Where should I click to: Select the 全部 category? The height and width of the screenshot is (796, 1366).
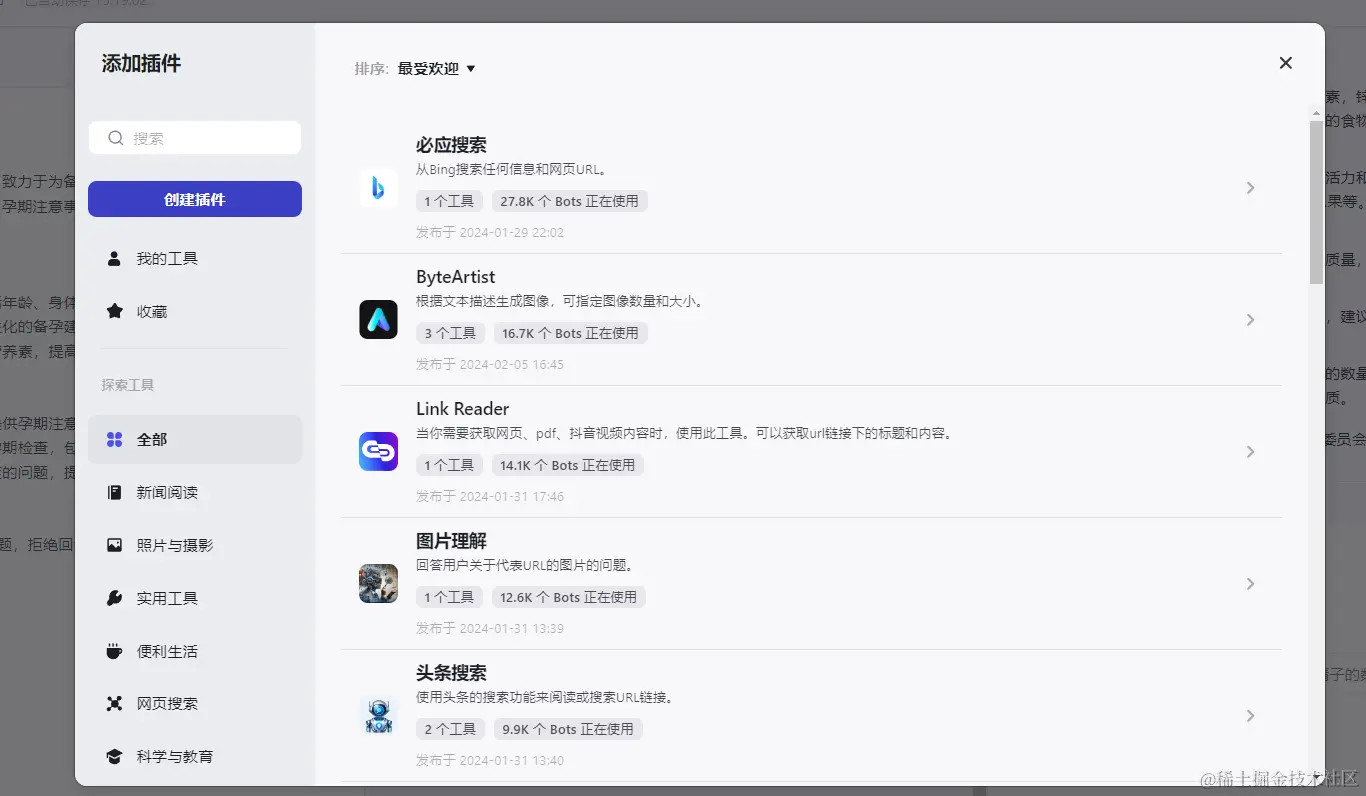195,439
